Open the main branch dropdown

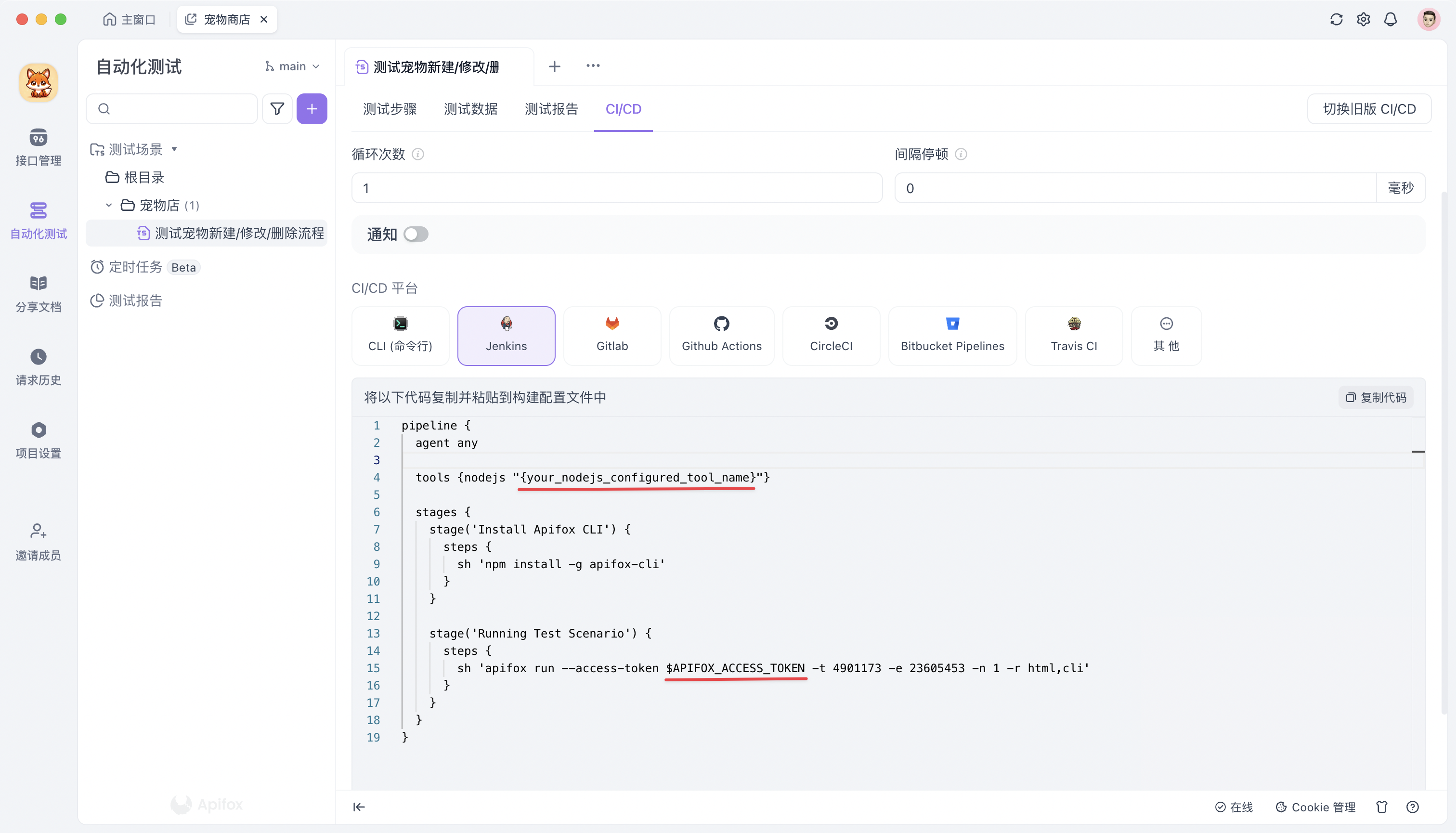[x=292, y=66]
